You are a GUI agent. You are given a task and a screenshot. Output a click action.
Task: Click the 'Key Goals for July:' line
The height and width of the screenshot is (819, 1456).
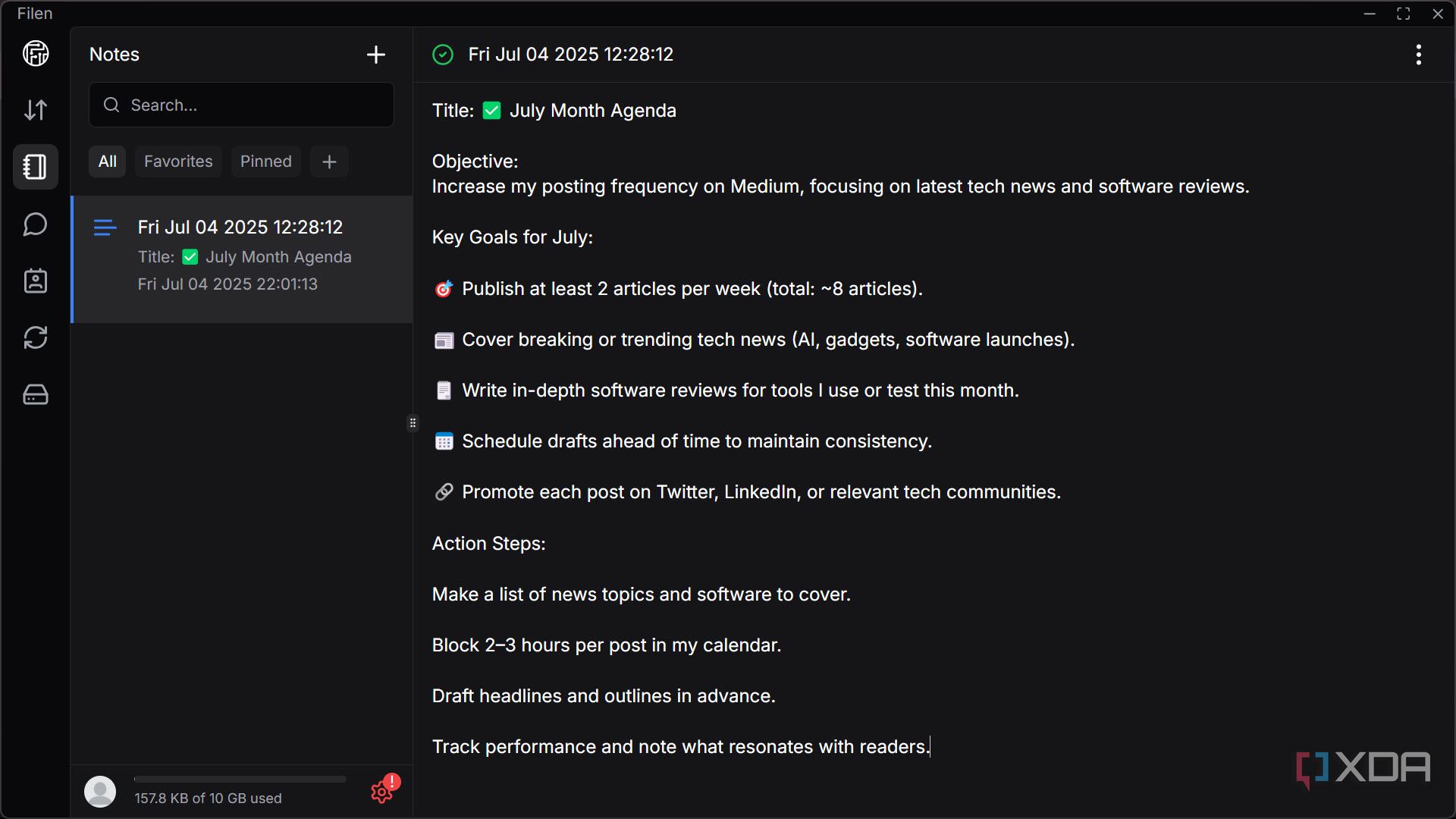pos(513,237)
